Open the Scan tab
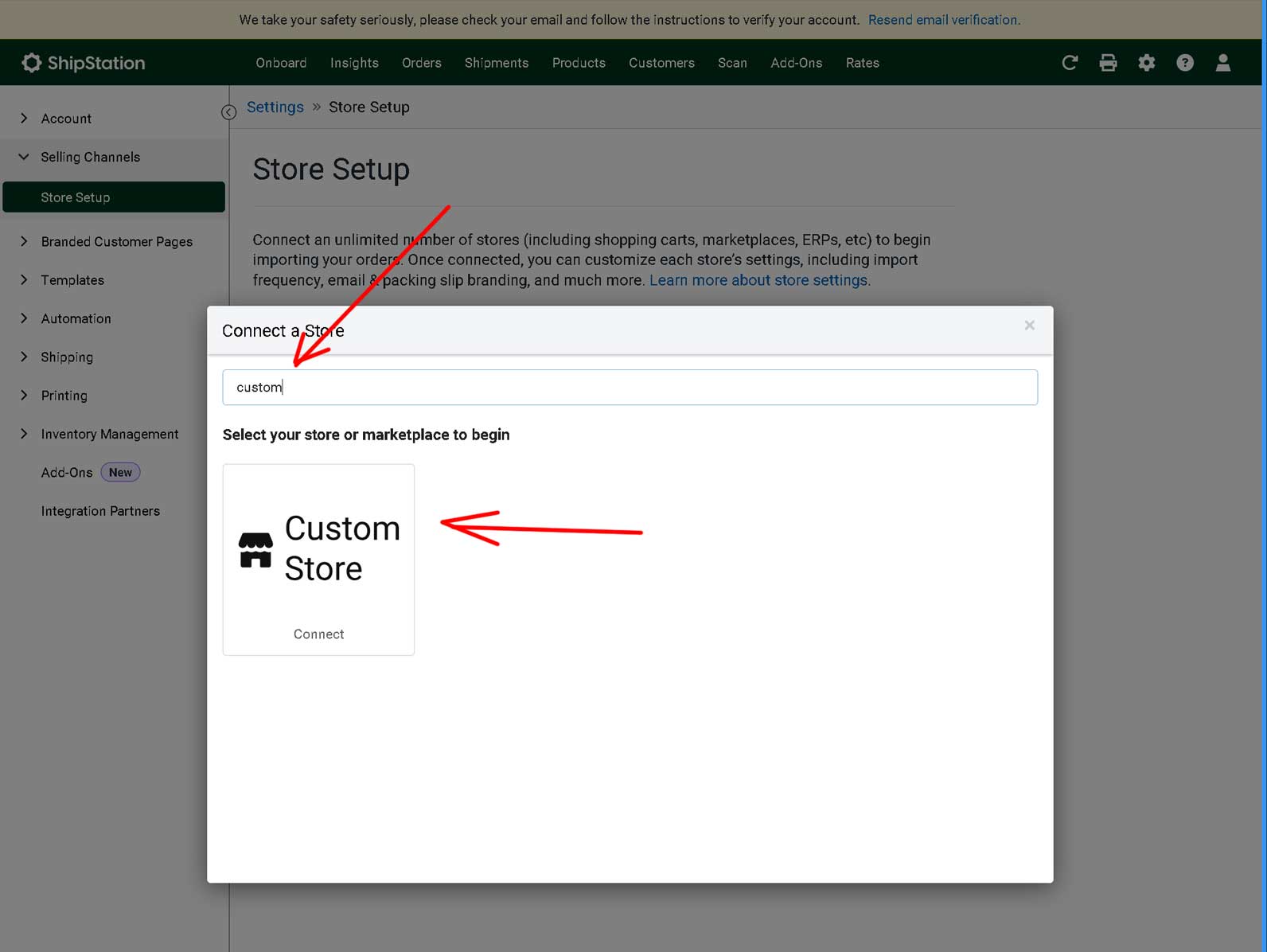Viewport: 1267px width, 952px height. point(732,63)
